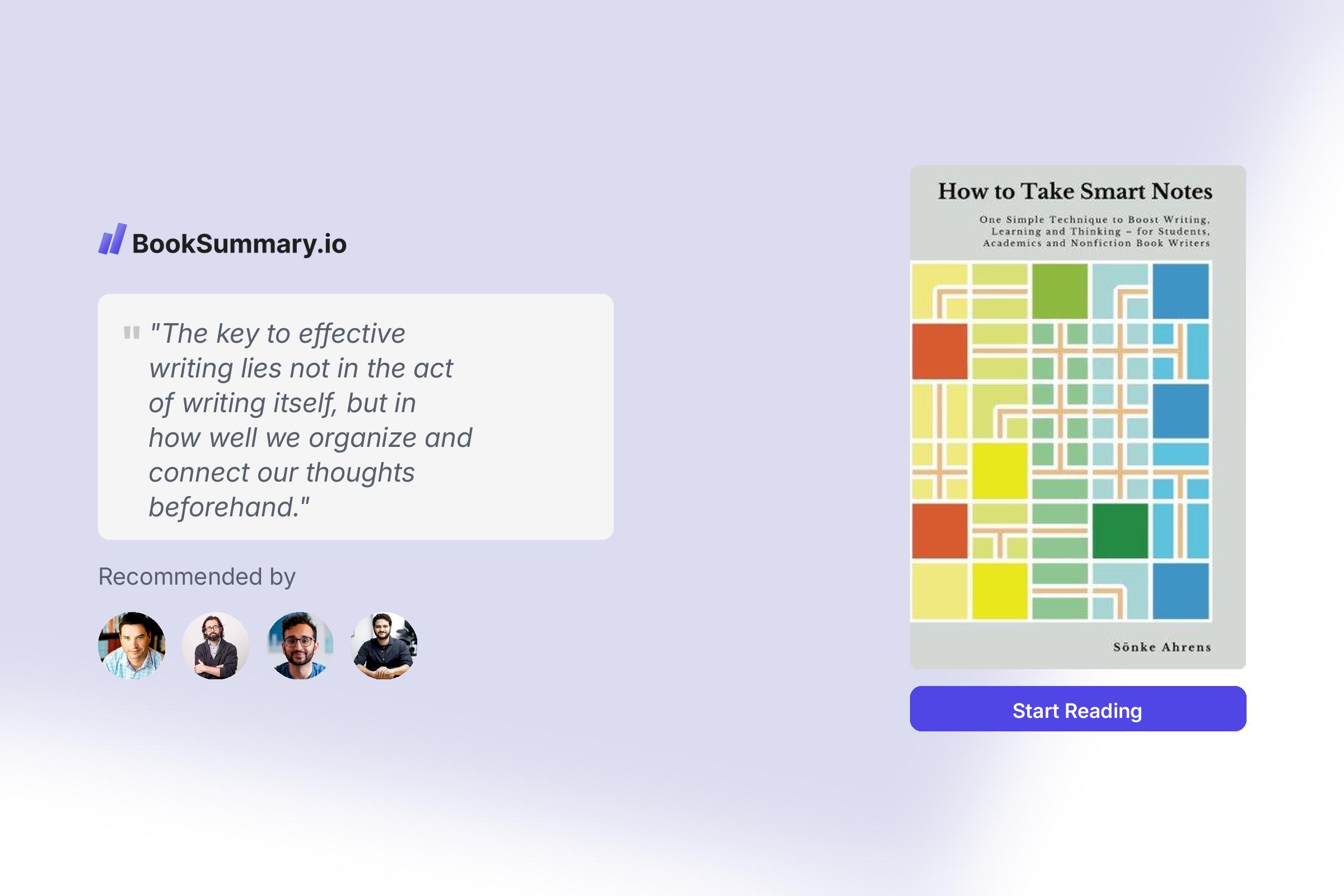Click author name Sönke Ahrens on cover
The height and width of the screenshot is (896, 1344).
[1161, 647]
